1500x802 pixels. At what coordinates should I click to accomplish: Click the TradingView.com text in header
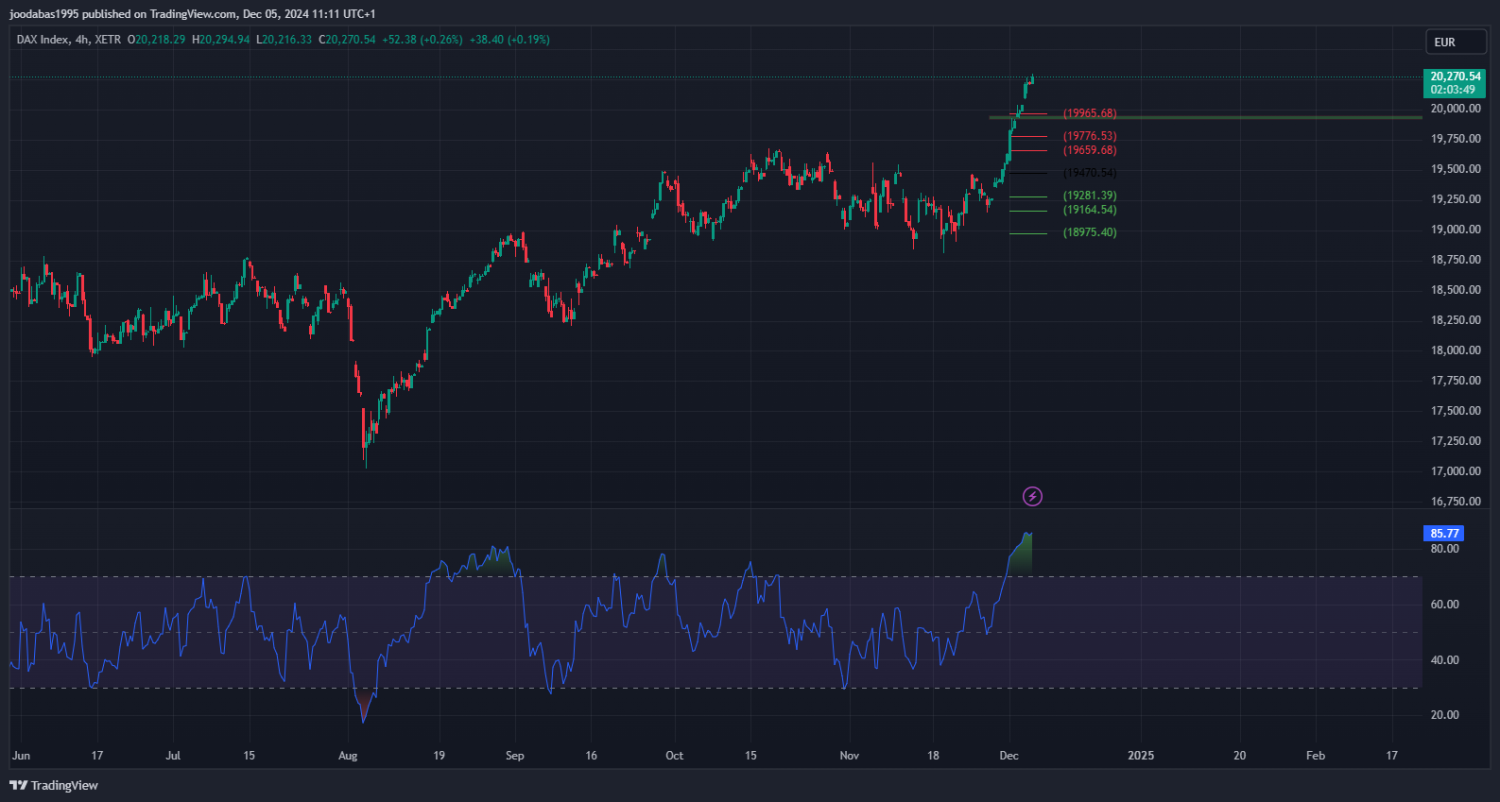(194, 14)
